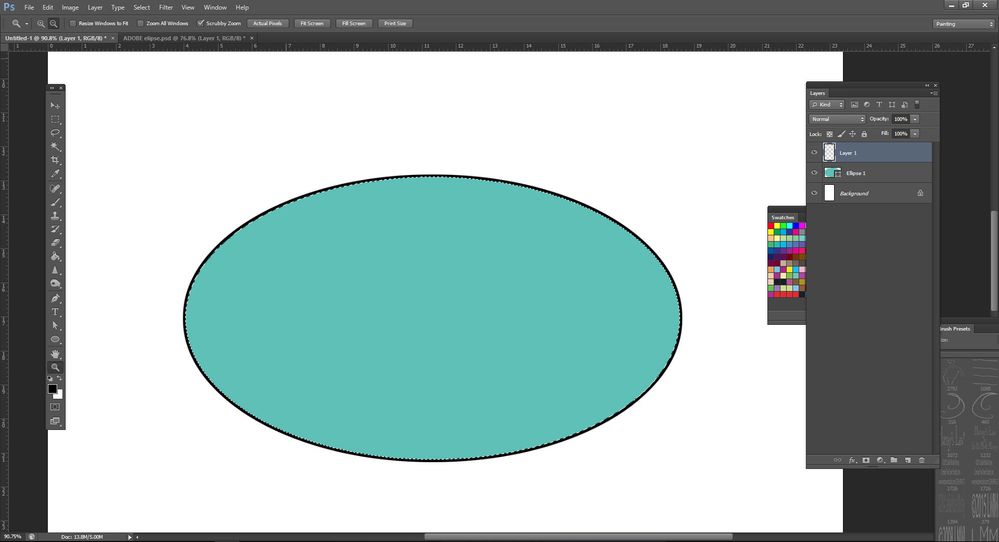Add a layer mask
999x542 pixels.
tap(866, 460)
